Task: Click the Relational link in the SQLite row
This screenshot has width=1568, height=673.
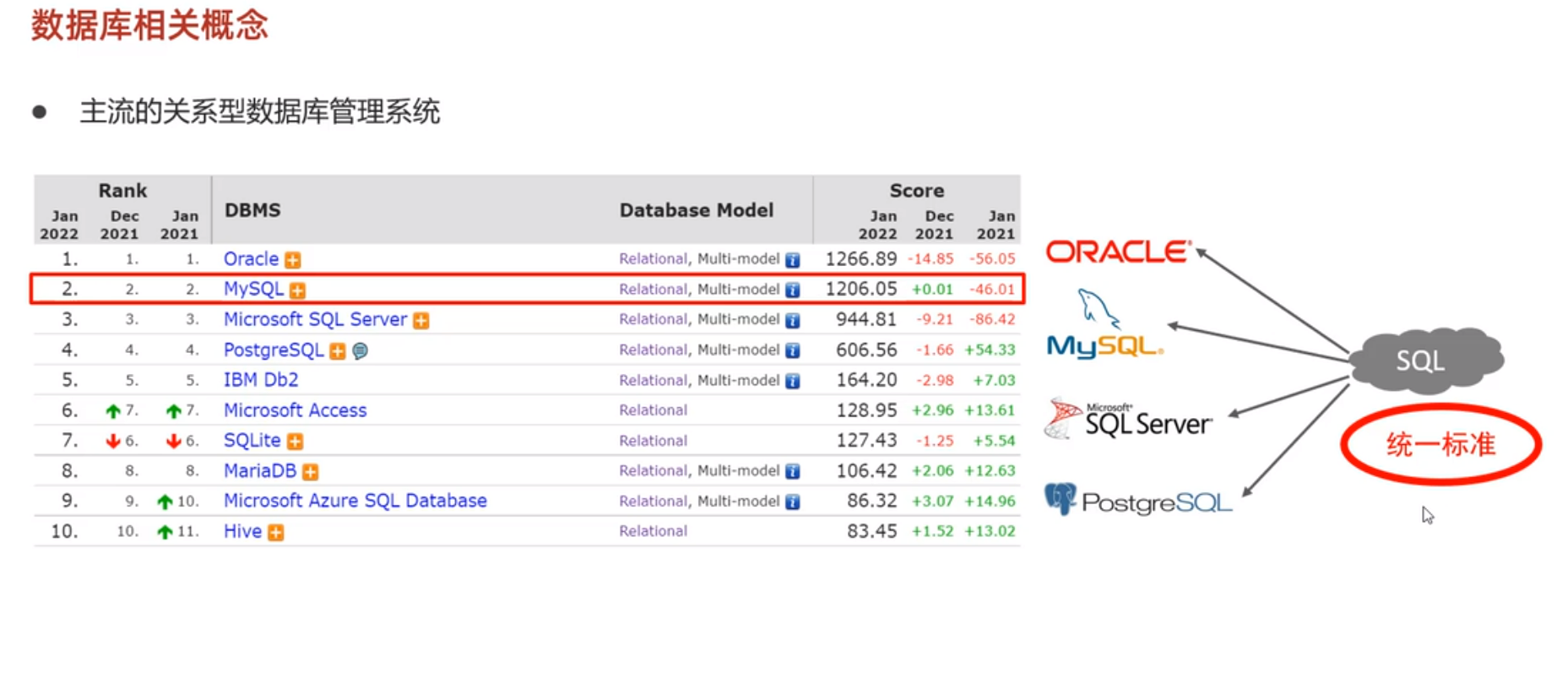Action: [653, 441]
